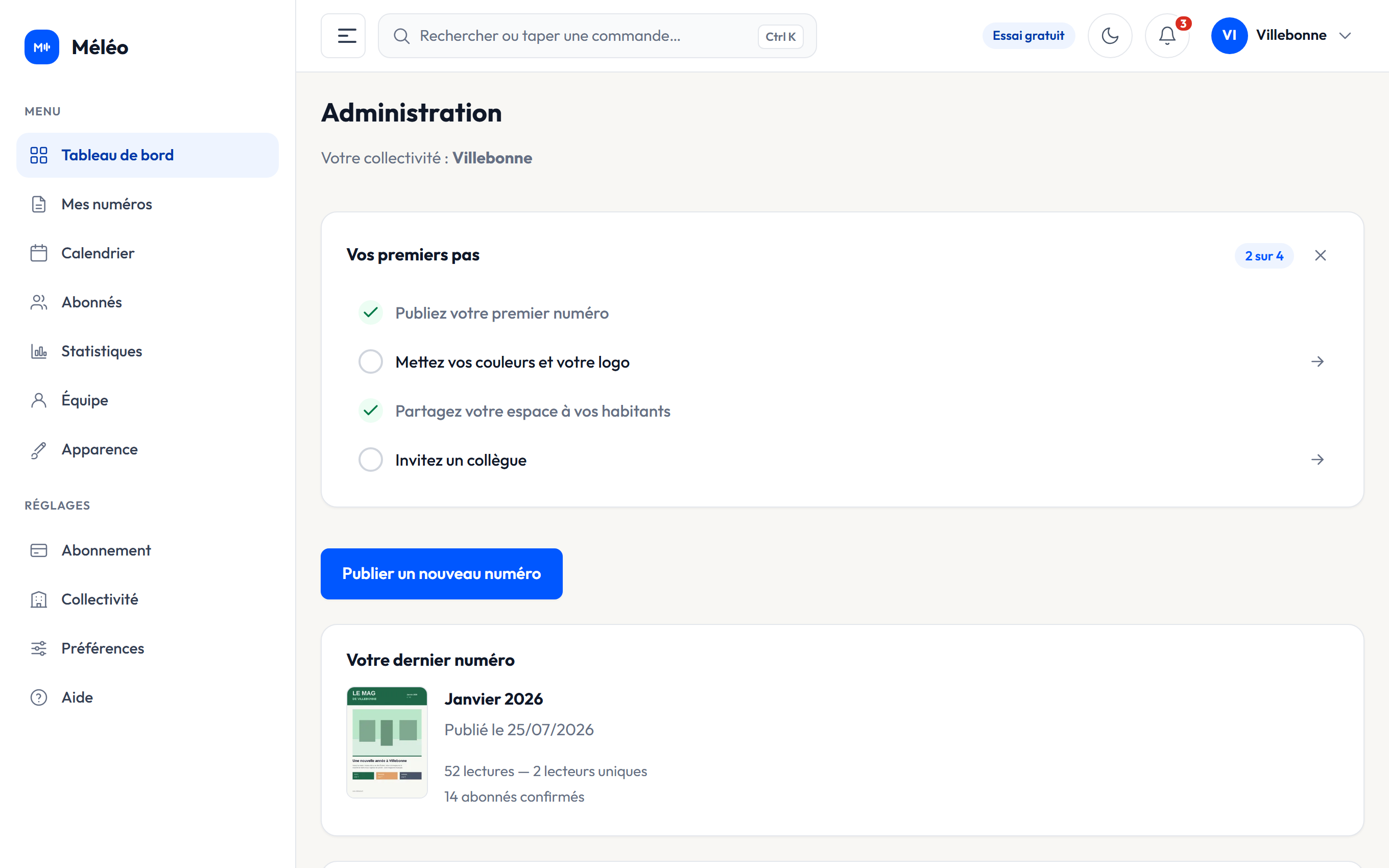Click the Administration page heading
The image size is (1389, 868).
(x=412, y=112)
